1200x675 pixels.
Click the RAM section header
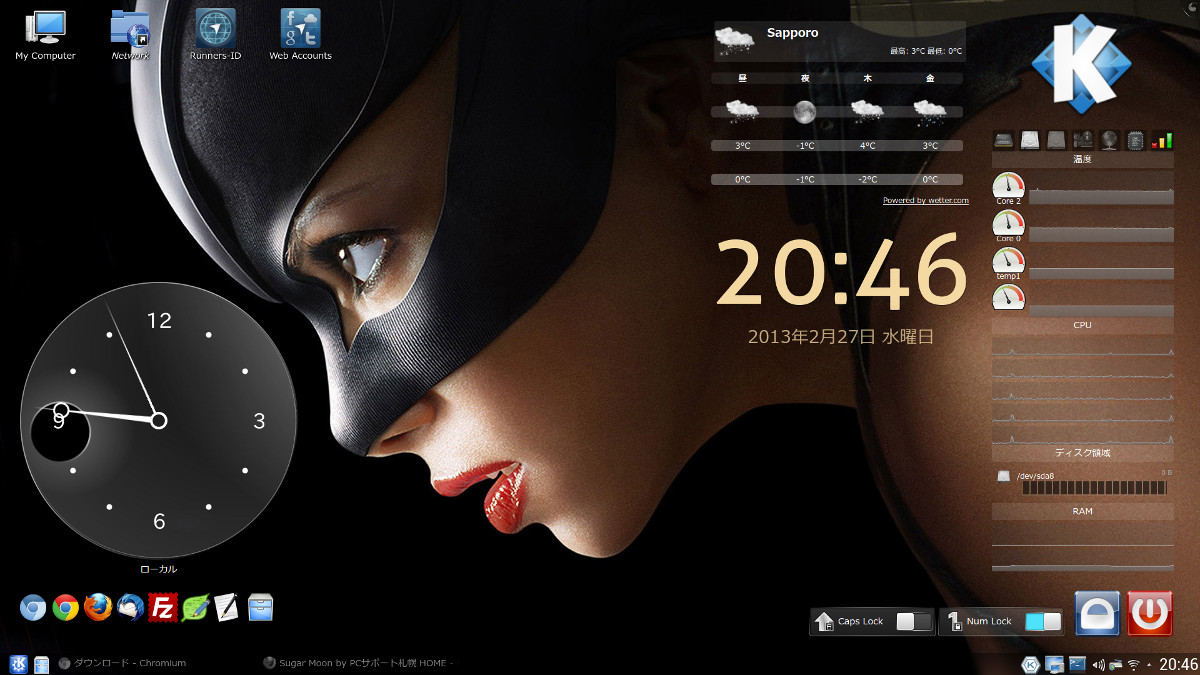(x=1082, y=511)
